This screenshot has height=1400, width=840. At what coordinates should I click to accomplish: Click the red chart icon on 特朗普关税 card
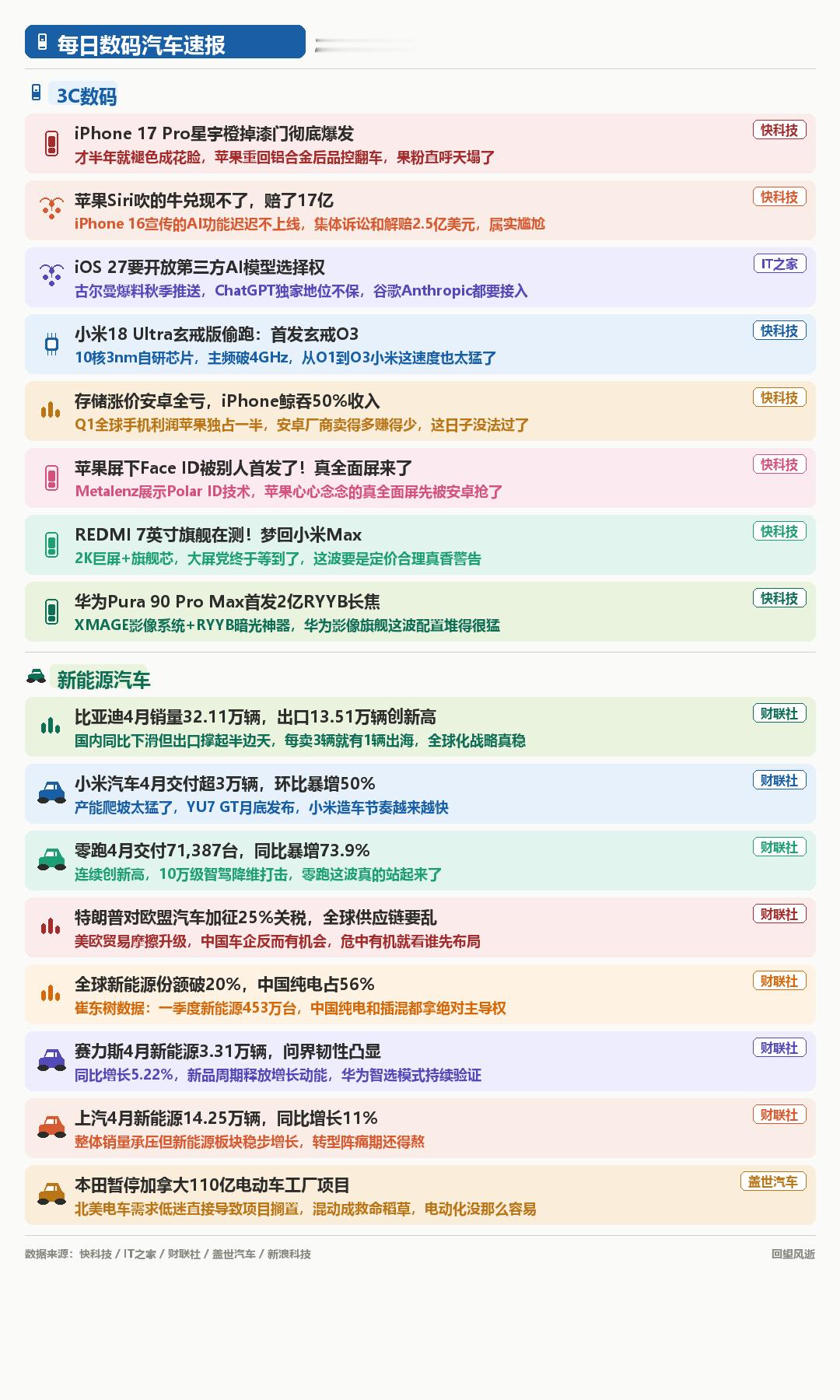click(x=51, y=926)
